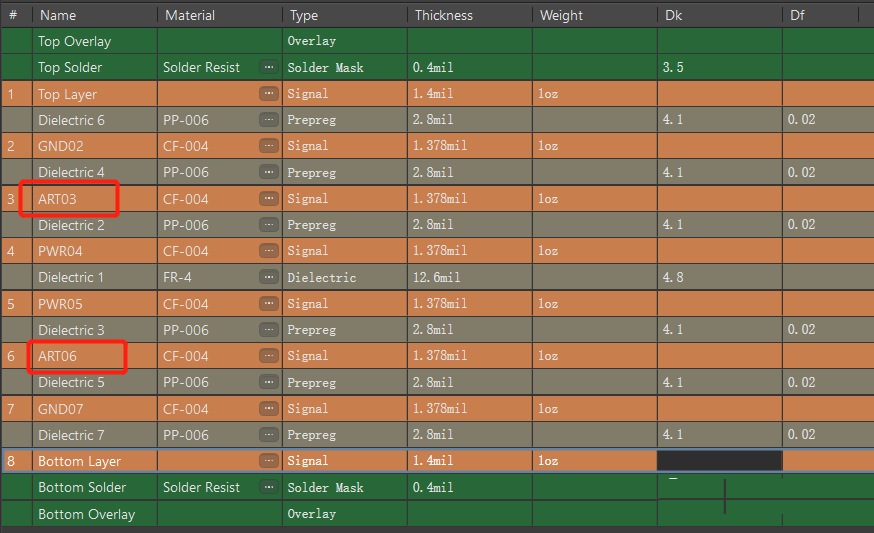Select row number 7 GND07
This screenshot has width=874, height=533.
click(x=11, y=409)
